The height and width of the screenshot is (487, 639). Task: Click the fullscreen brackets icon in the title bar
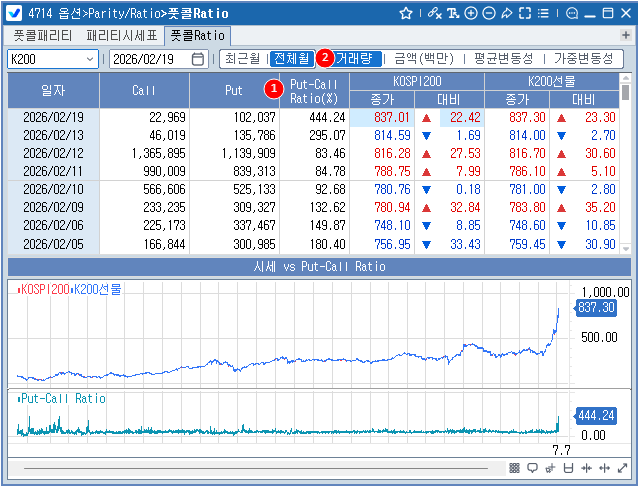(x=525, y=13)
